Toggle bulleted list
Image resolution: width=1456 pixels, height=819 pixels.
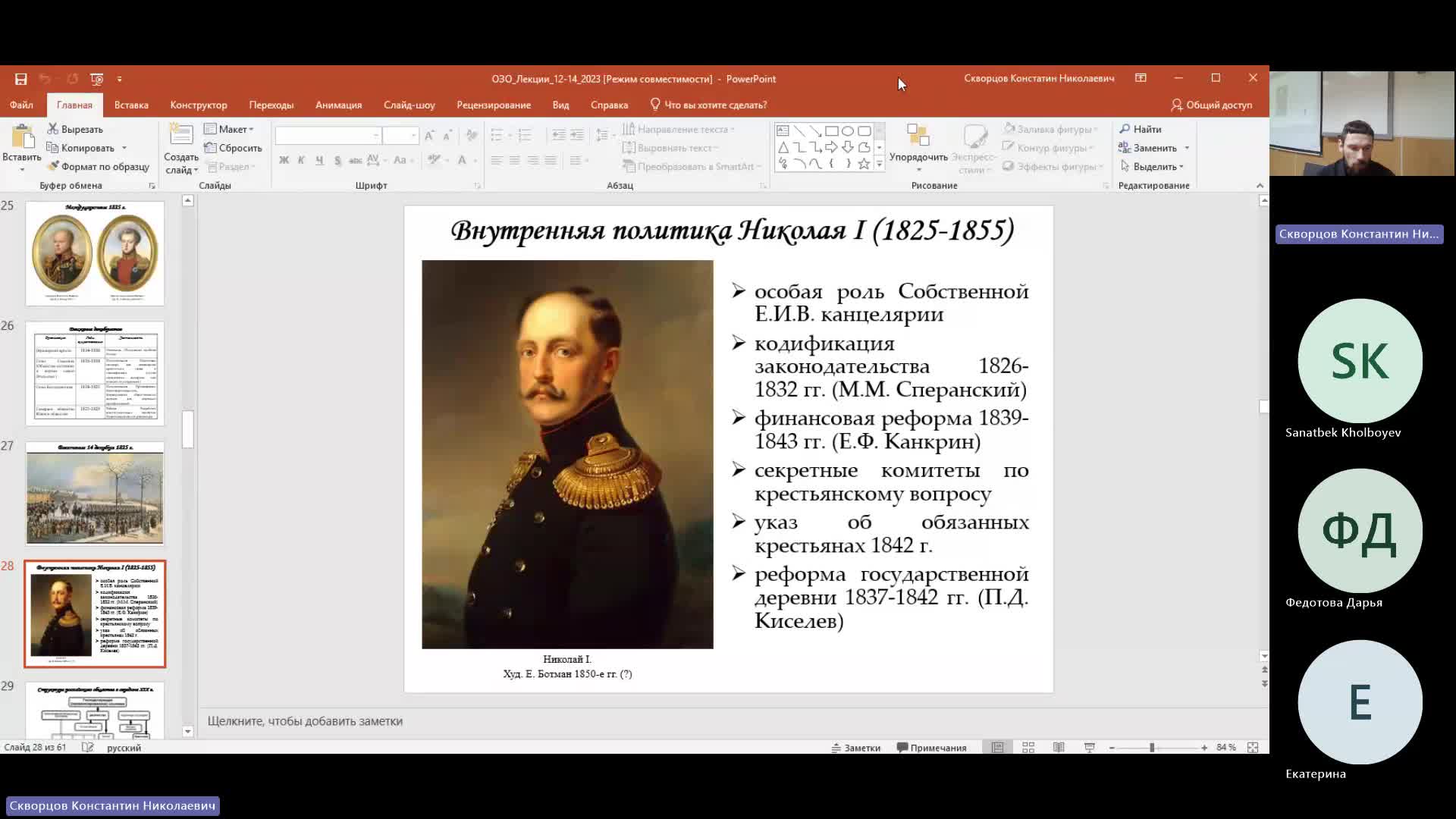(497, 136)
